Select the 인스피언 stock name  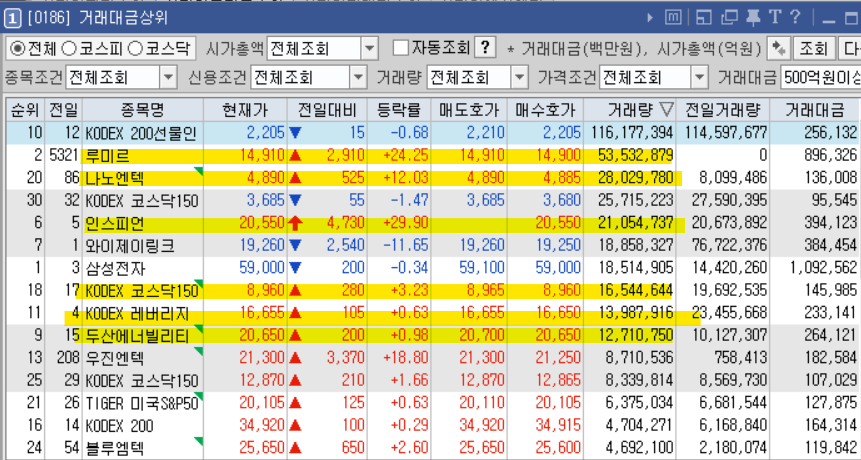(x=115, y=223)
